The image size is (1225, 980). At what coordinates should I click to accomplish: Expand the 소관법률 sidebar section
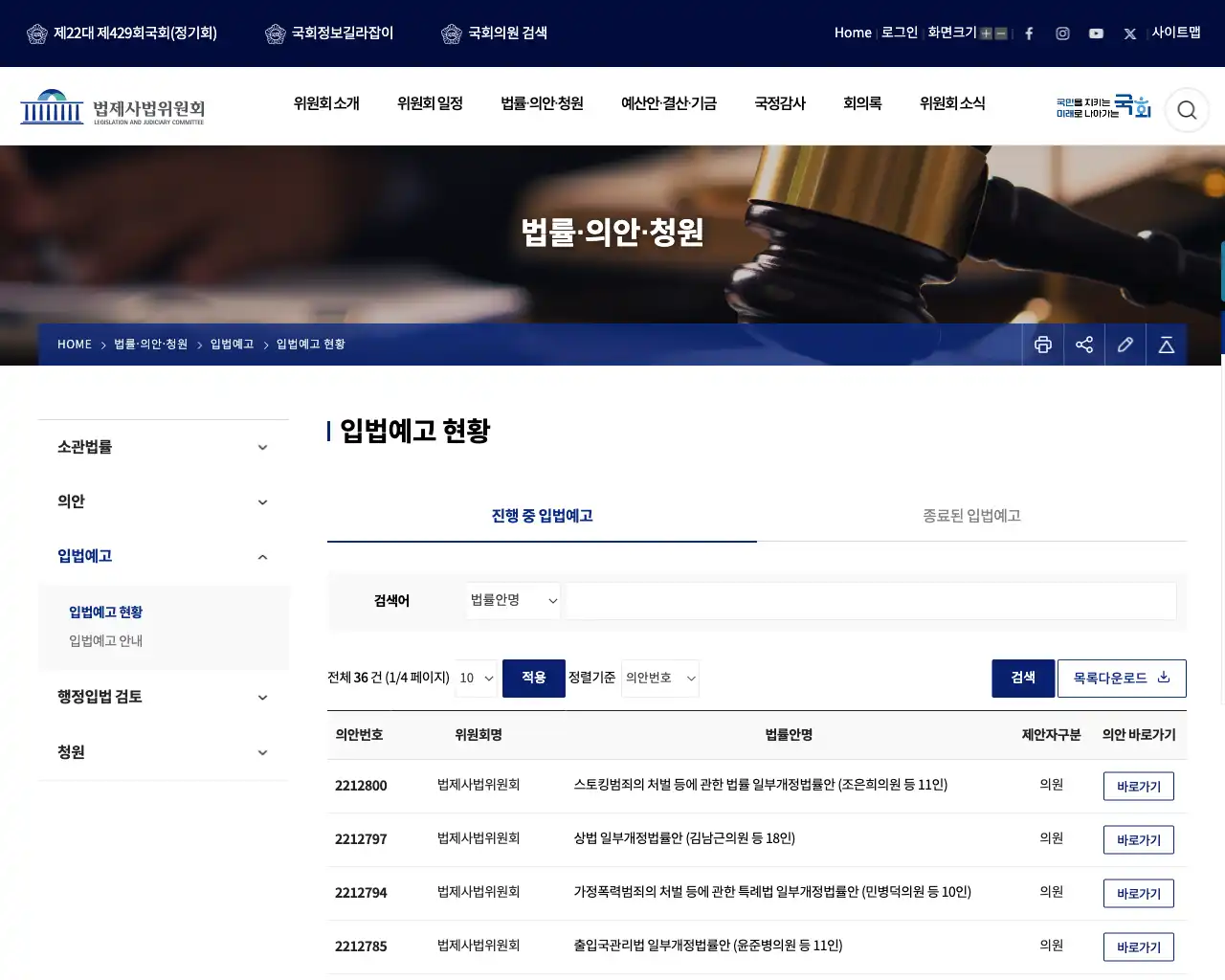pyautogui.click(x=164, y=447)
